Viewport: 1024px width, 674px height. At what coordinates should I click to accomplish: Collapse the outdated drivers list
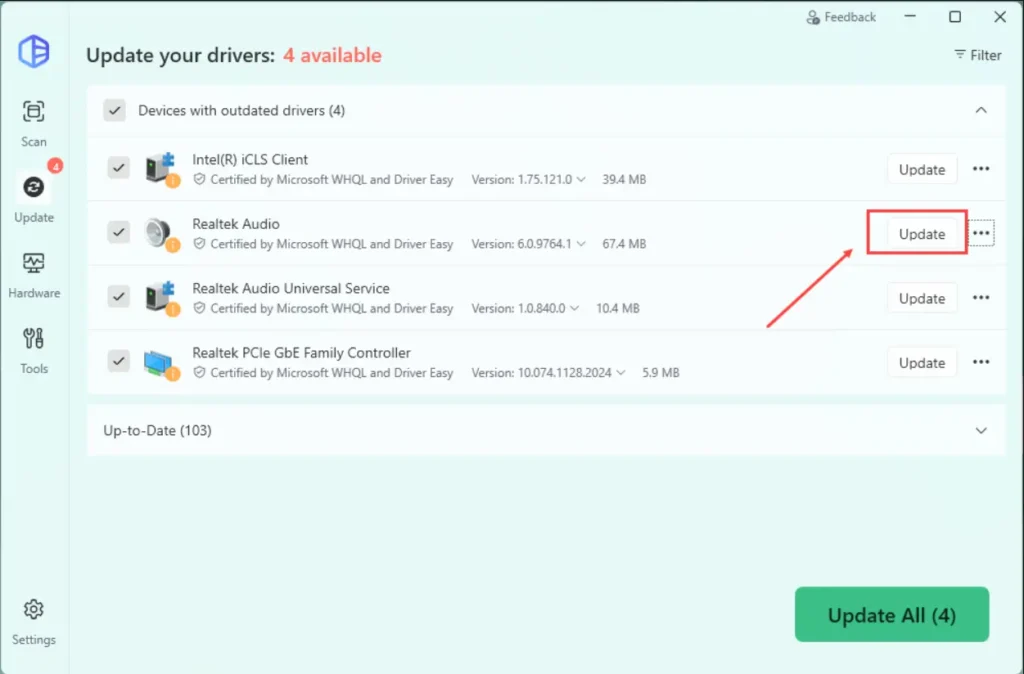[981, 110]
